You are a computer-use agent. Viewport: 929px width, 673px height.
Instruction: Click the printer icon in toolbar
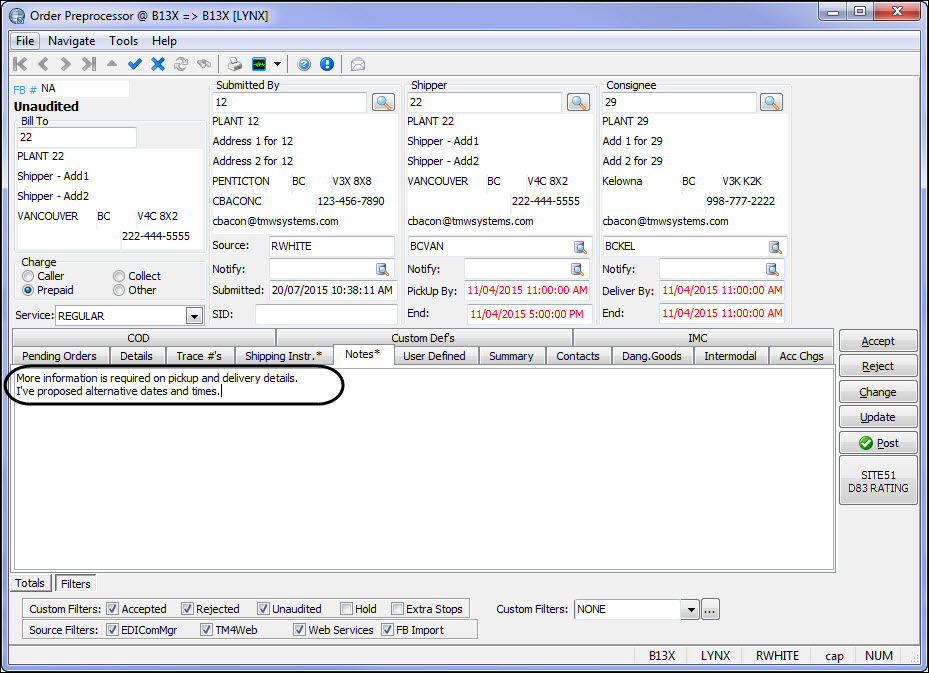234,64
